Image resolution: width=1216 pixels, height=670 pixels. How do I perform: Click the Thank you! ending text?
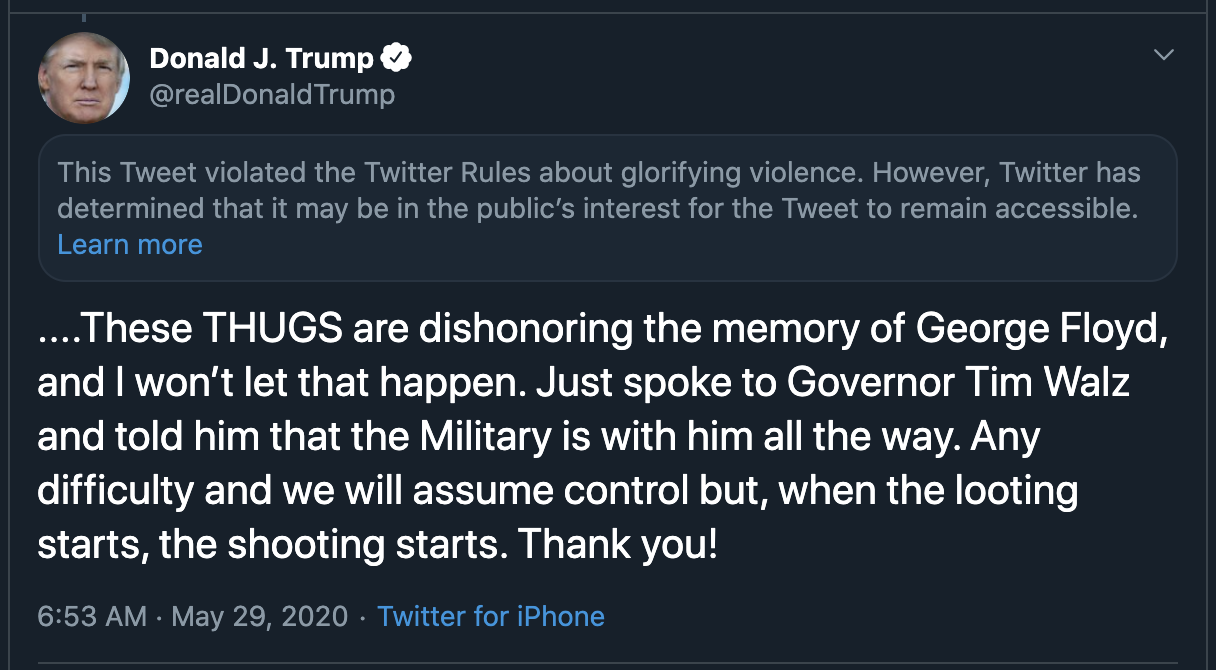coord(617,545)
